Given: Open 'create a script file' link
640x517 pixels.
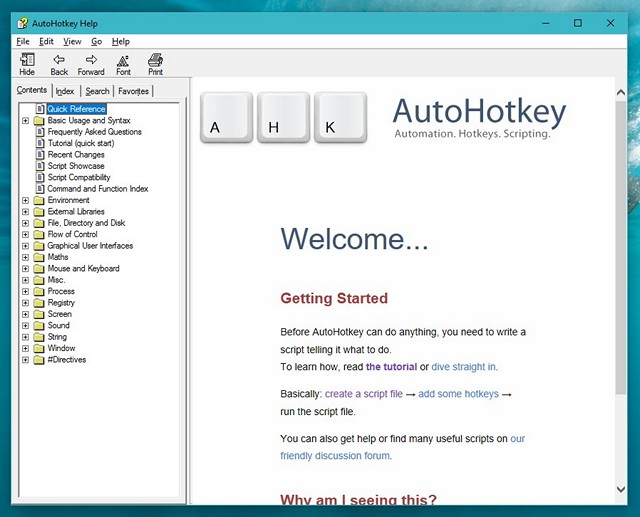Looking at the screenshot, I should tap(364, 394).
